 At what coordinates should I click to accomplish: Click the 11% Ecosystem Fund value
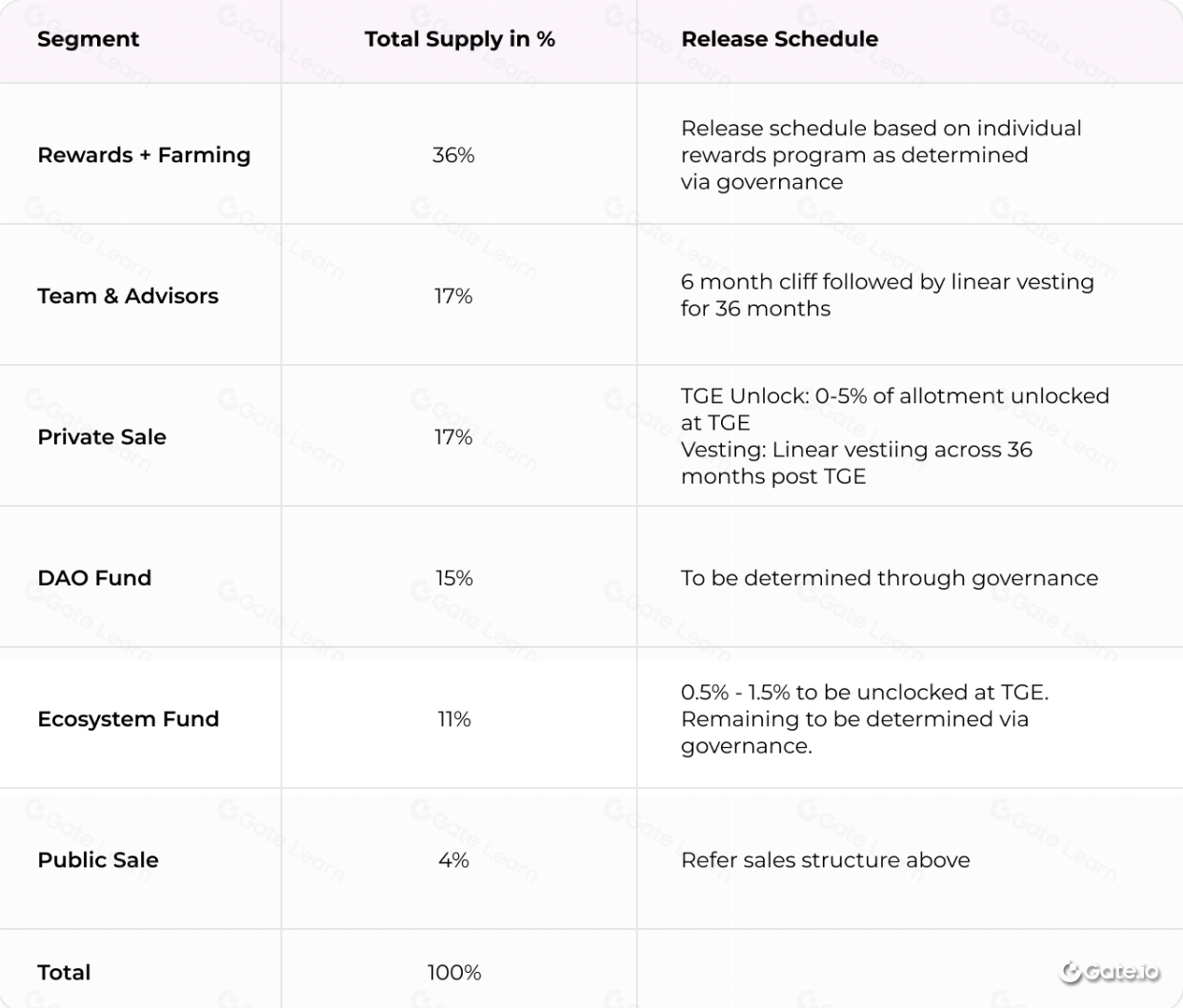pos(454,718)
